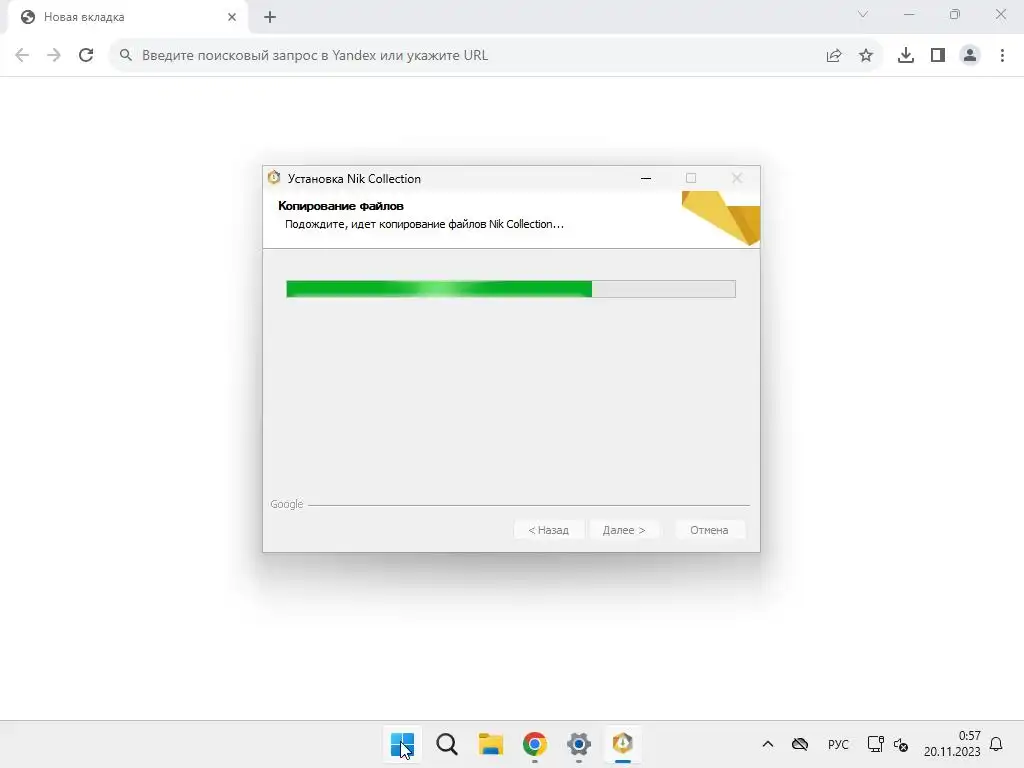1024x768 pixels.
Task: Click the search magnifier in the address bar
Action: [x=126, y=56]
